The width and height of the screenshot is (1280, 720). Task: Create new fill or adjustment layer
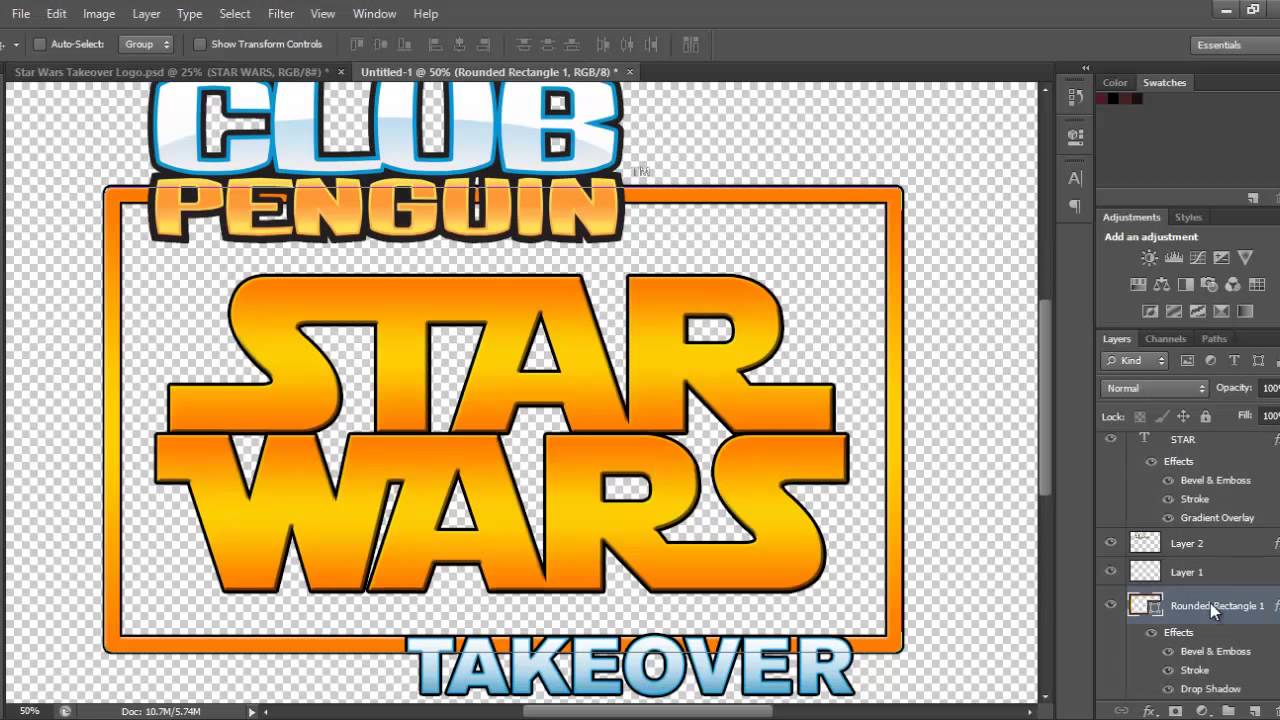(x=1202, y=711)
